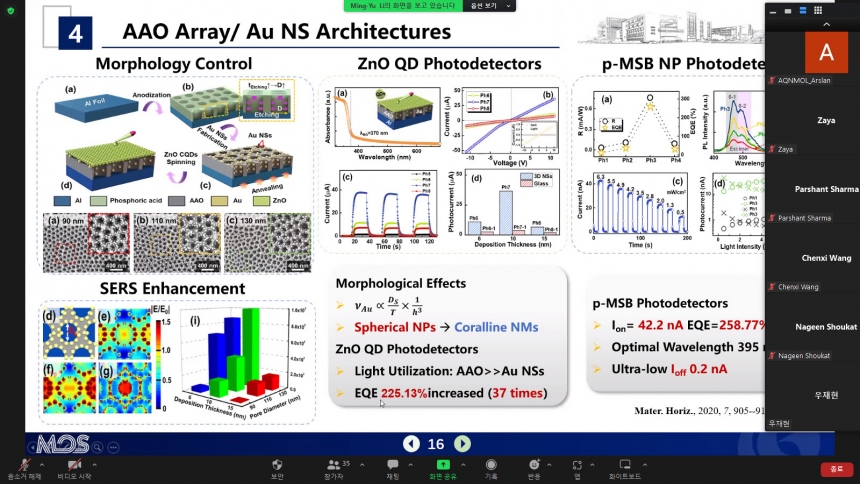Click the slide's magnifier zoom icon

tap(97, 447)
